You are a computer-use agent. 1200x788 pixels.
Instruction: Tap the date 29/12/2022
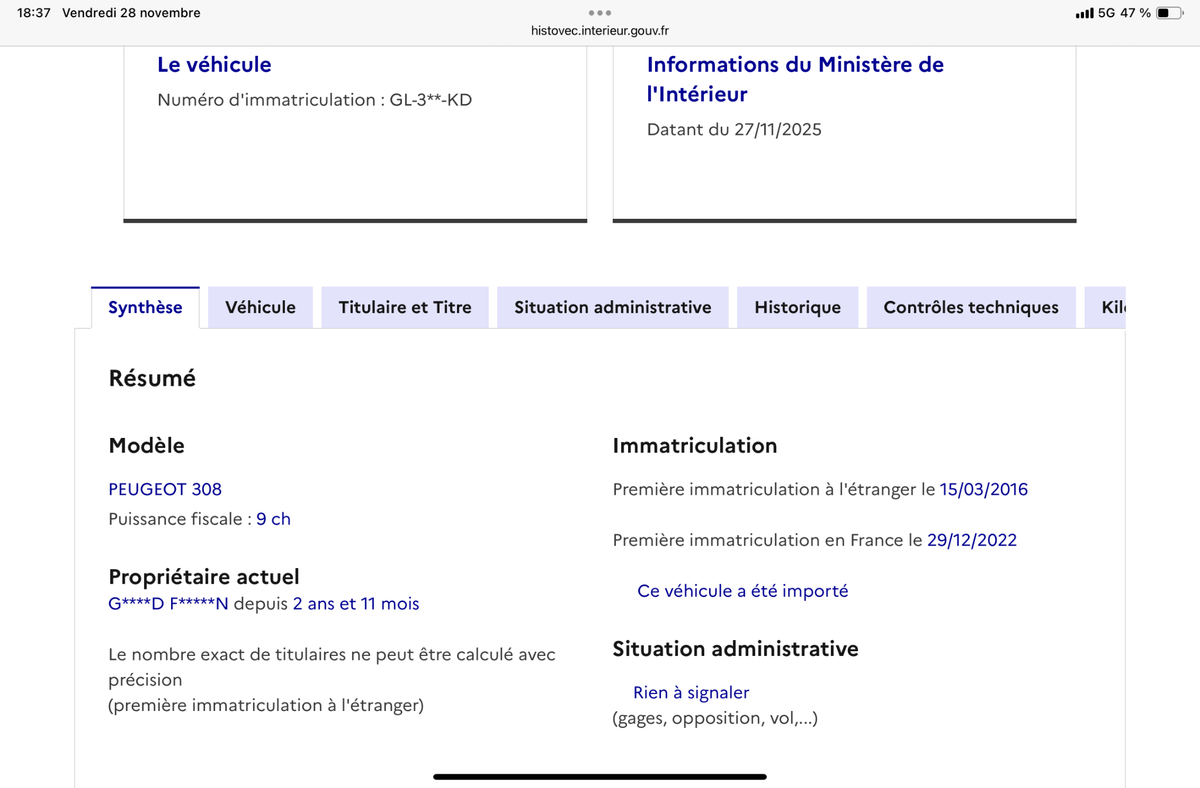[972, 540]
